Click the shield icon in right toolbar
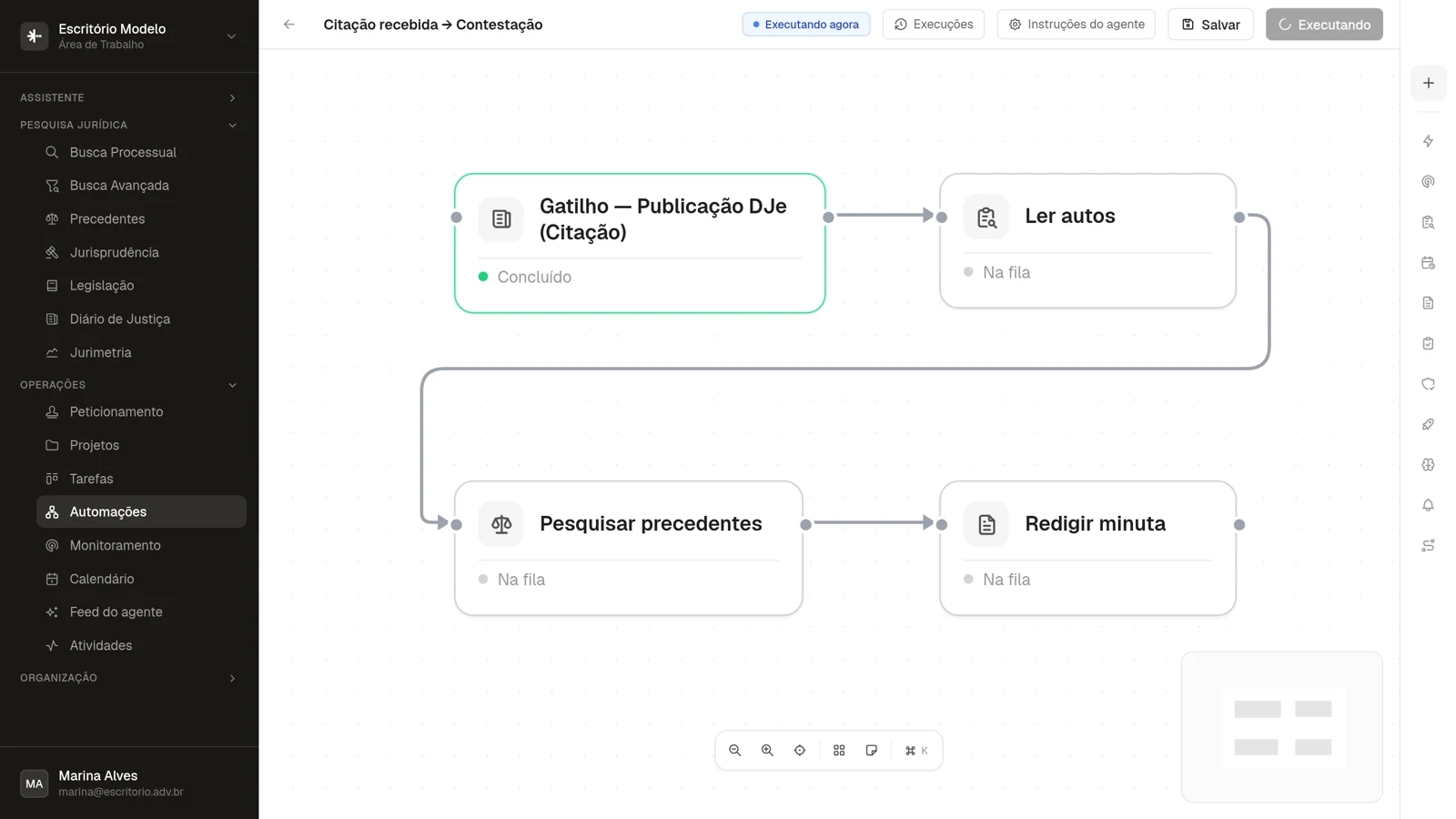 click(x=1429, y=384)
